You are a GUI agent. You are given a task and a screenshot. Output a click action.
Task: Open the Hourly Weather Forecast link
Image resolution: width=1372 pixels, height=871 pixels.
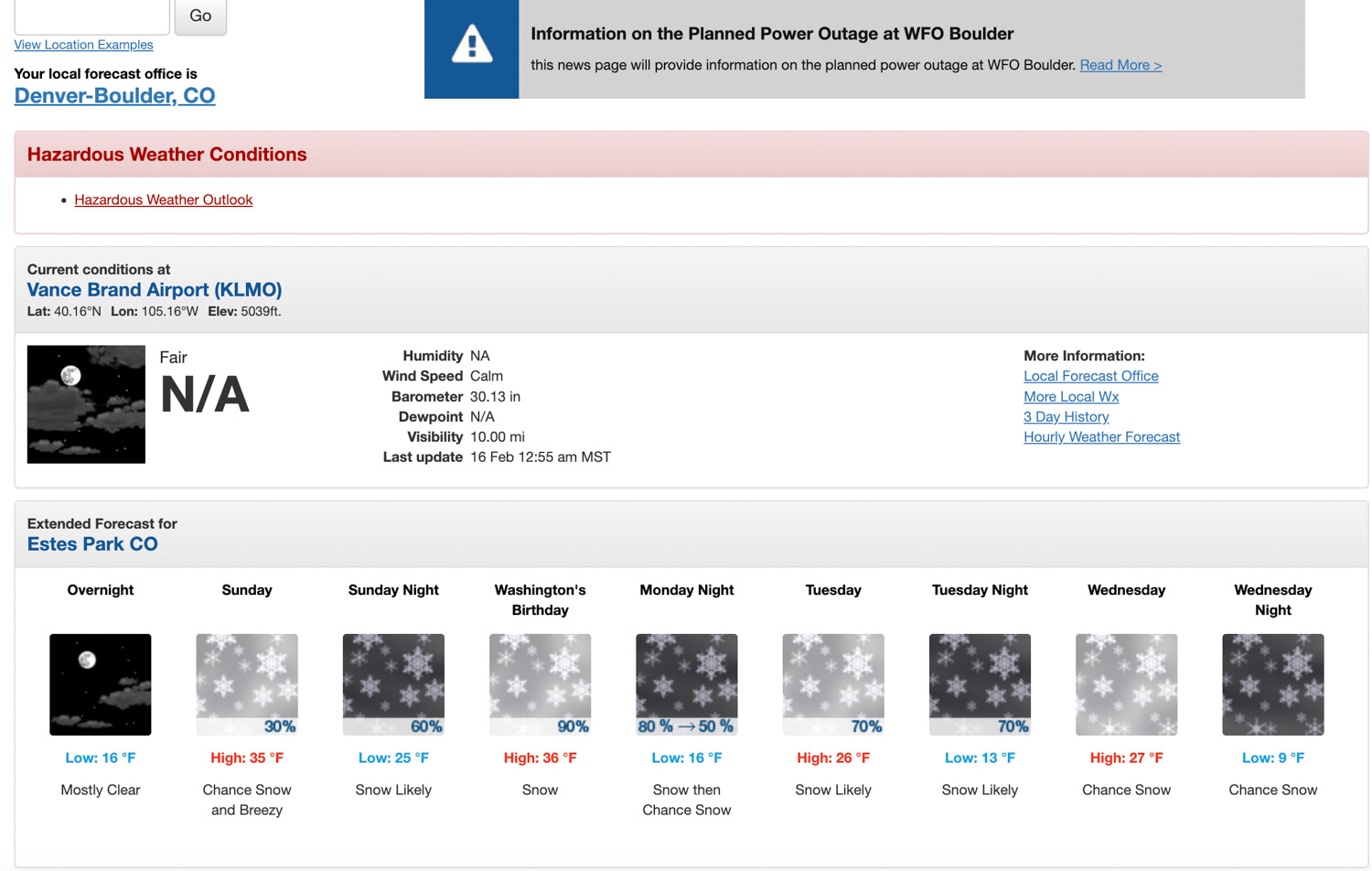point(1101,437)
